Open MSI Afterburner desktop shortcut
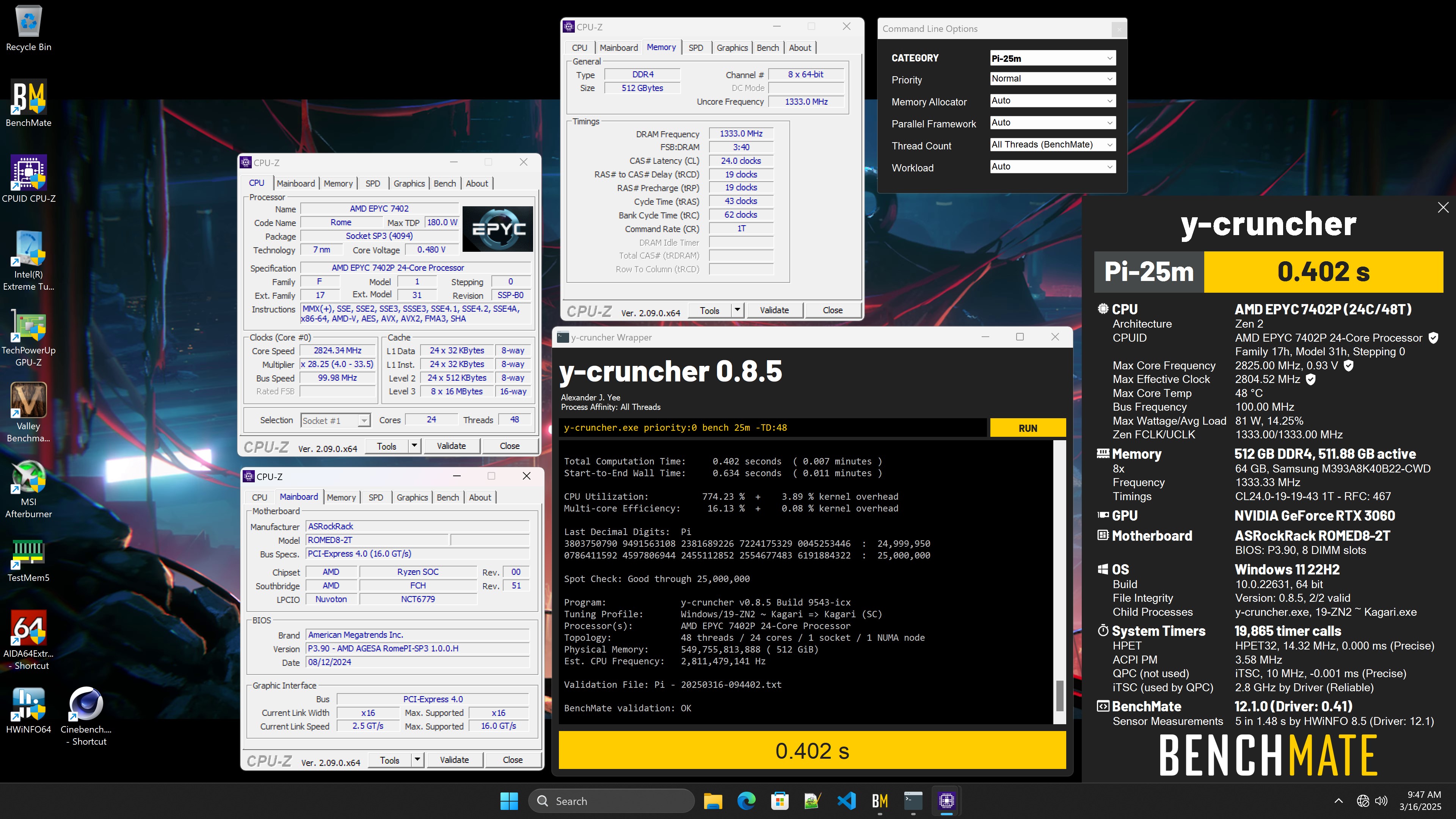The image size is (1456, 819). click(28, 489)
